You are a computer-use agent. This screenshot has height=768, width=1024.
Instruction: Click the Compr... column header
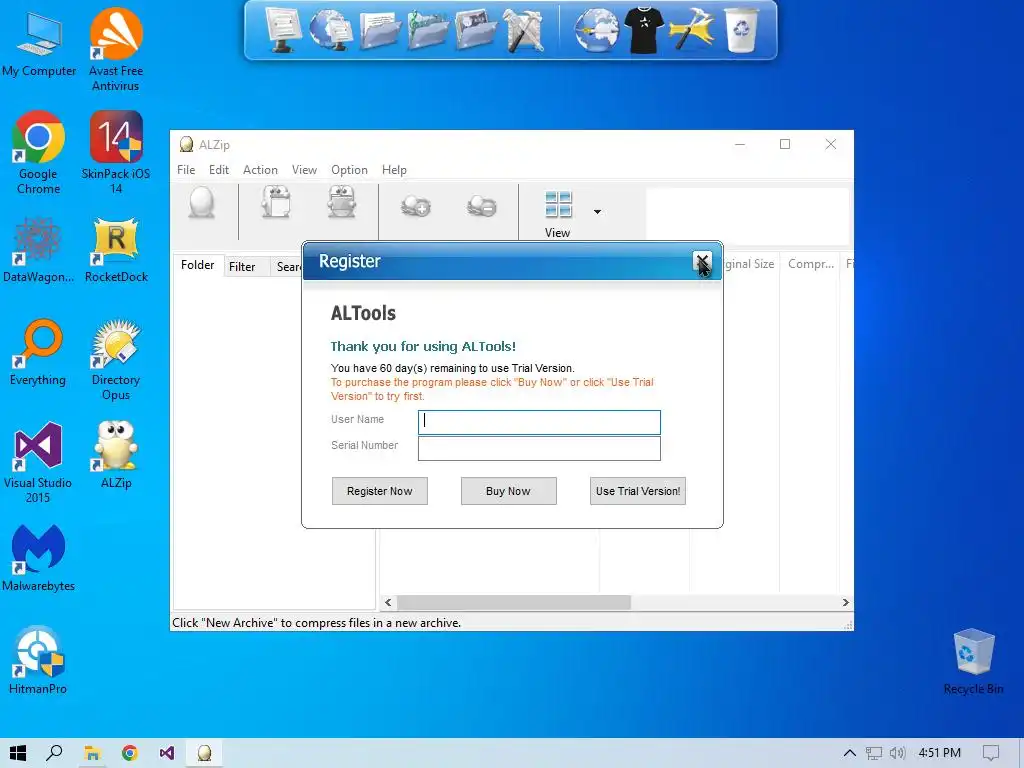coord(810,264)
